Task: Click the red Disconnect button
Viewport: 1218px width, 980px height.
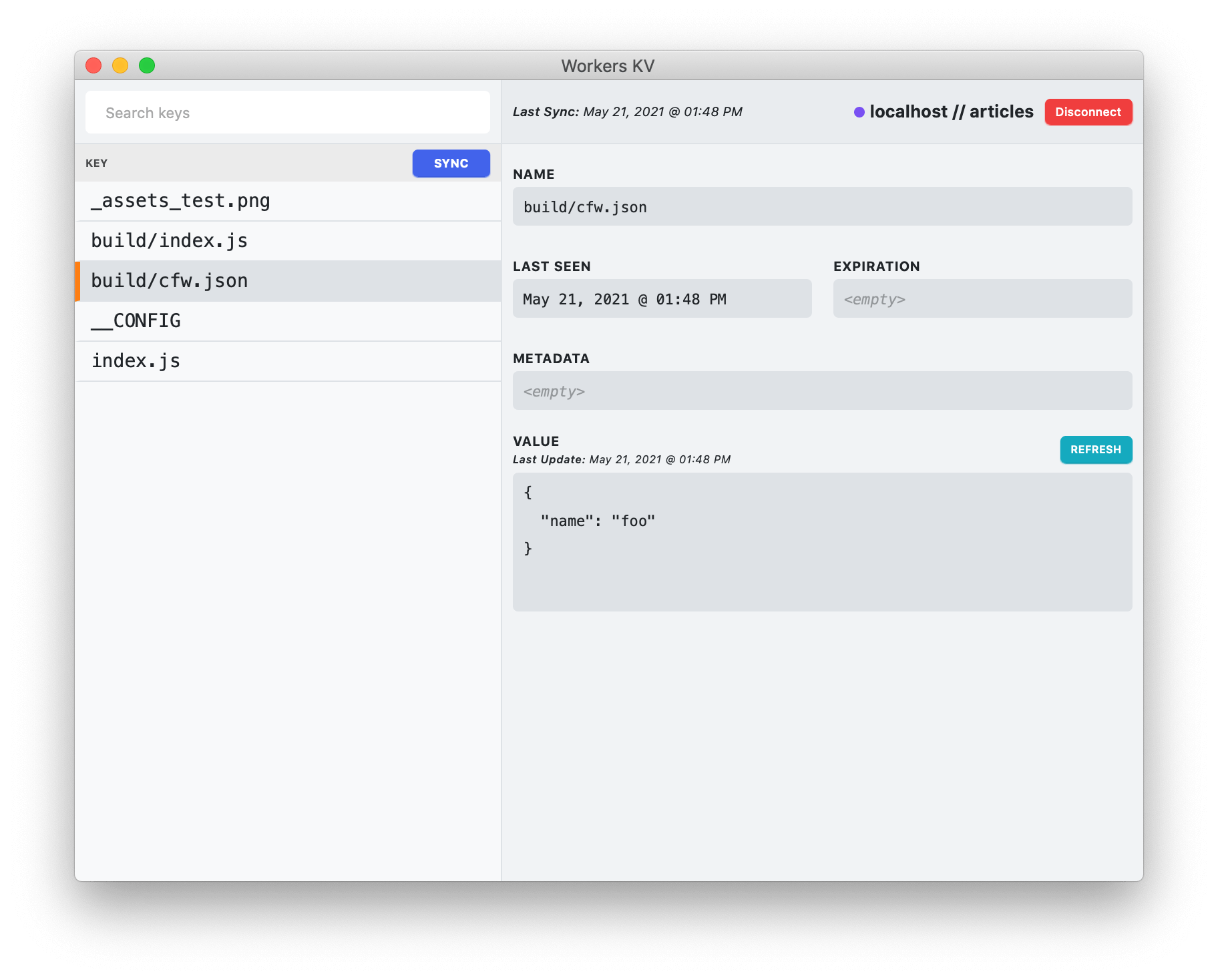Action: coord(1088,111)
